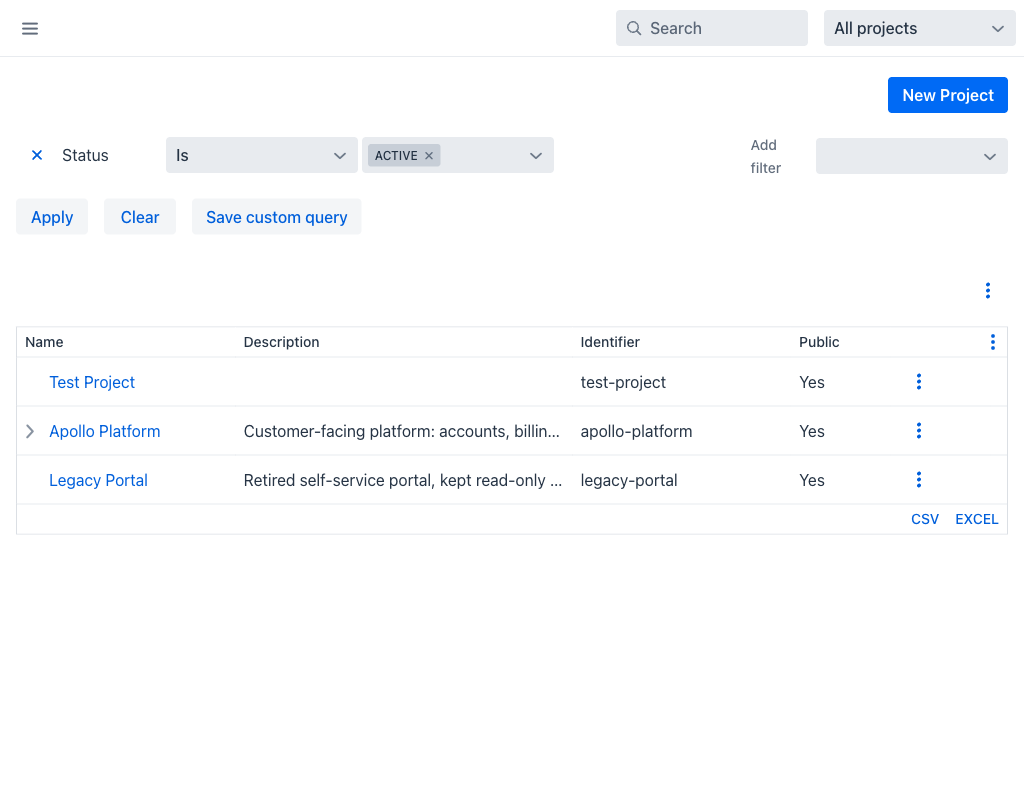
Task: Open actions menu for Apollo Platform row
Action: 918,431
